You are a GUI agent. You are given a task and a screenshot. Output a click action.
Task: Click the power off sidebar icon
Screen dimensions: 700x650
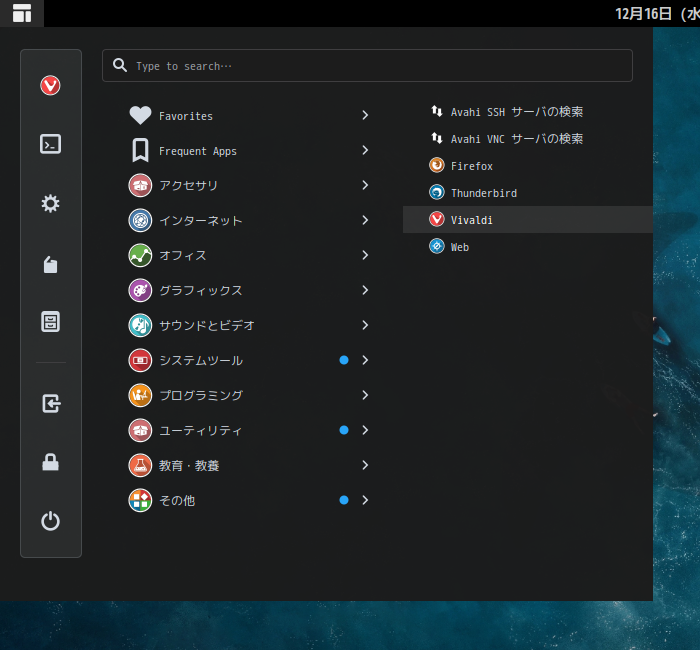click(50, 521)
